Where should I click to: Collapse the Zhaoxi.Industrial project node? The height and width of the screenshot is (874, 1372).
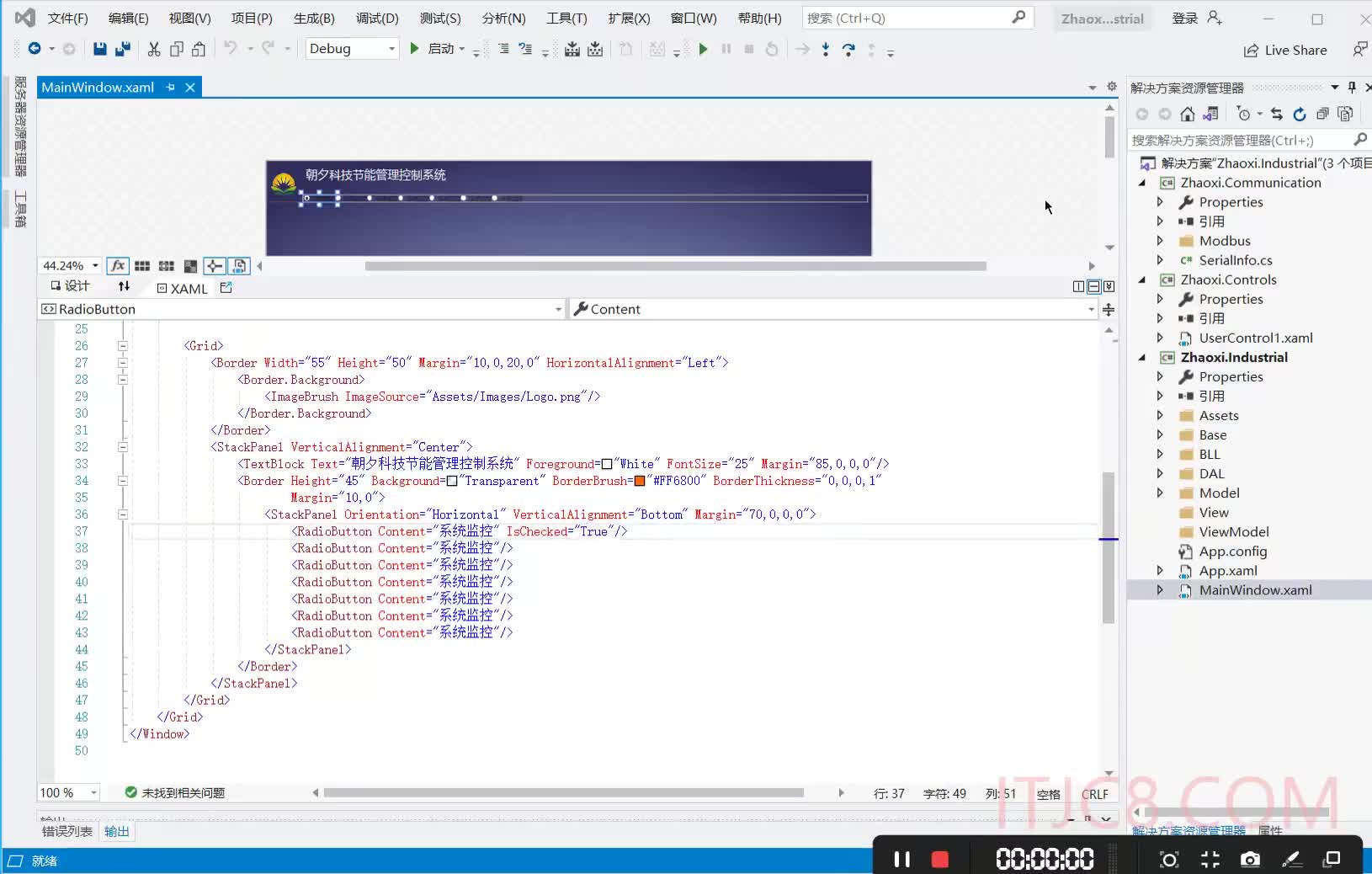pos(1142,358)
